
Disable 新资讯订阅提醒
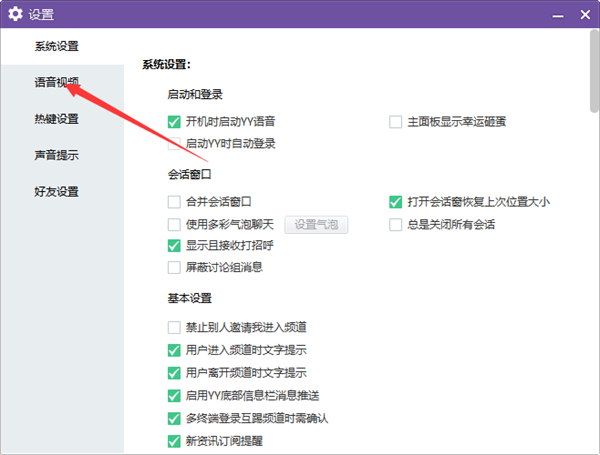174,441
